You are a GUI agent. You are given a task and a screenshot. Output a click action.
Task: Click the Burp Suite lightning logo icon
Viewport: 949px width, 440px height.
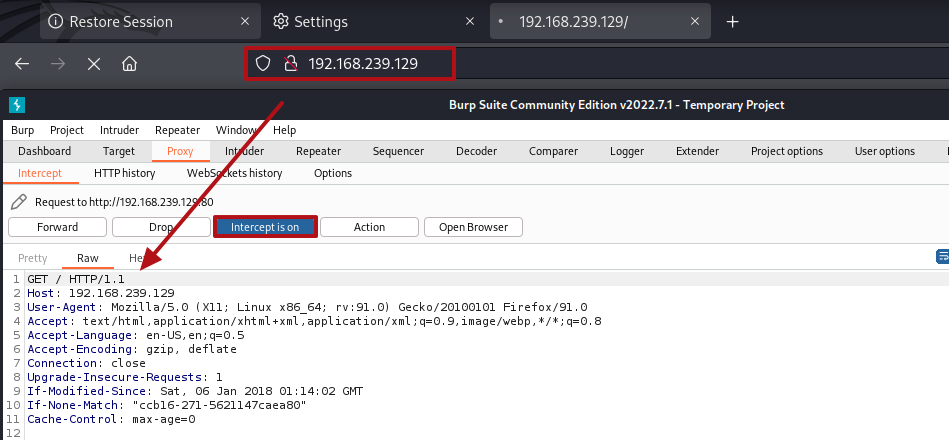tap(17, 105)
